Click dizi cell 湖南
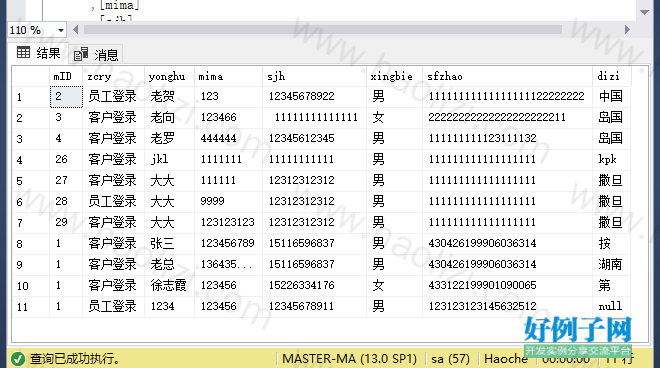This screenshot has height=368, width=660. 612,265
